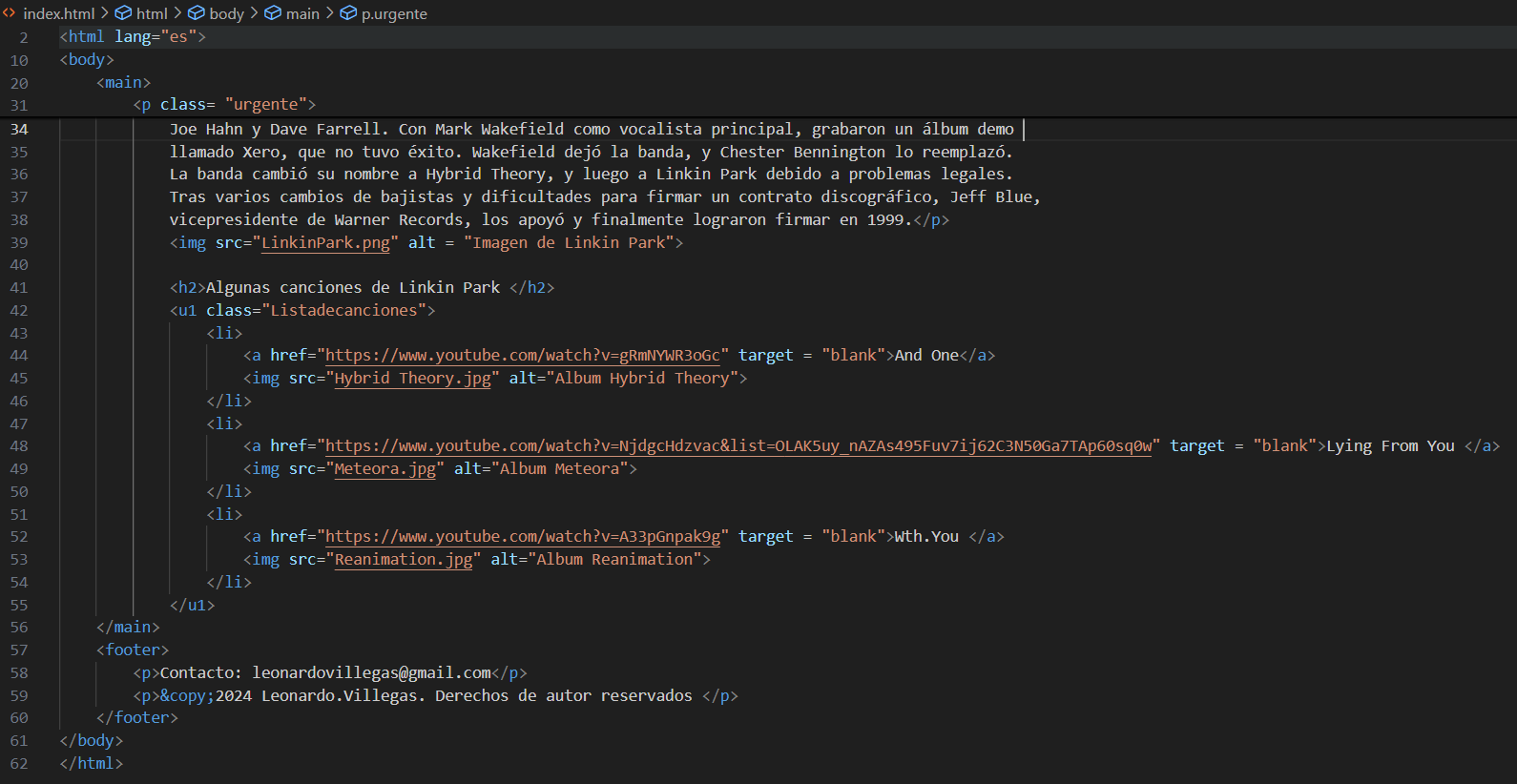The image size is (1517, 784).
Task: Click the html lang="es" tag
Action: click(133, 37)
